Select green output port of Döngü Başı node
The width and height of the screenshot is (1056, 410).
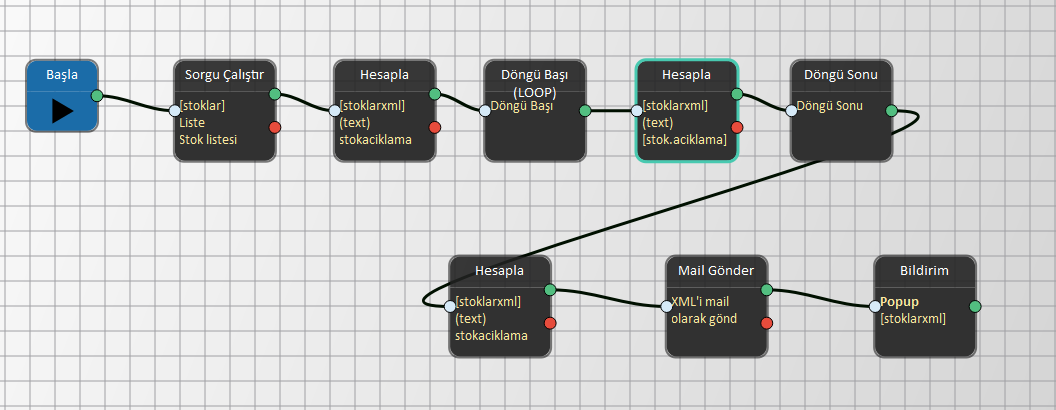(585, 110)
